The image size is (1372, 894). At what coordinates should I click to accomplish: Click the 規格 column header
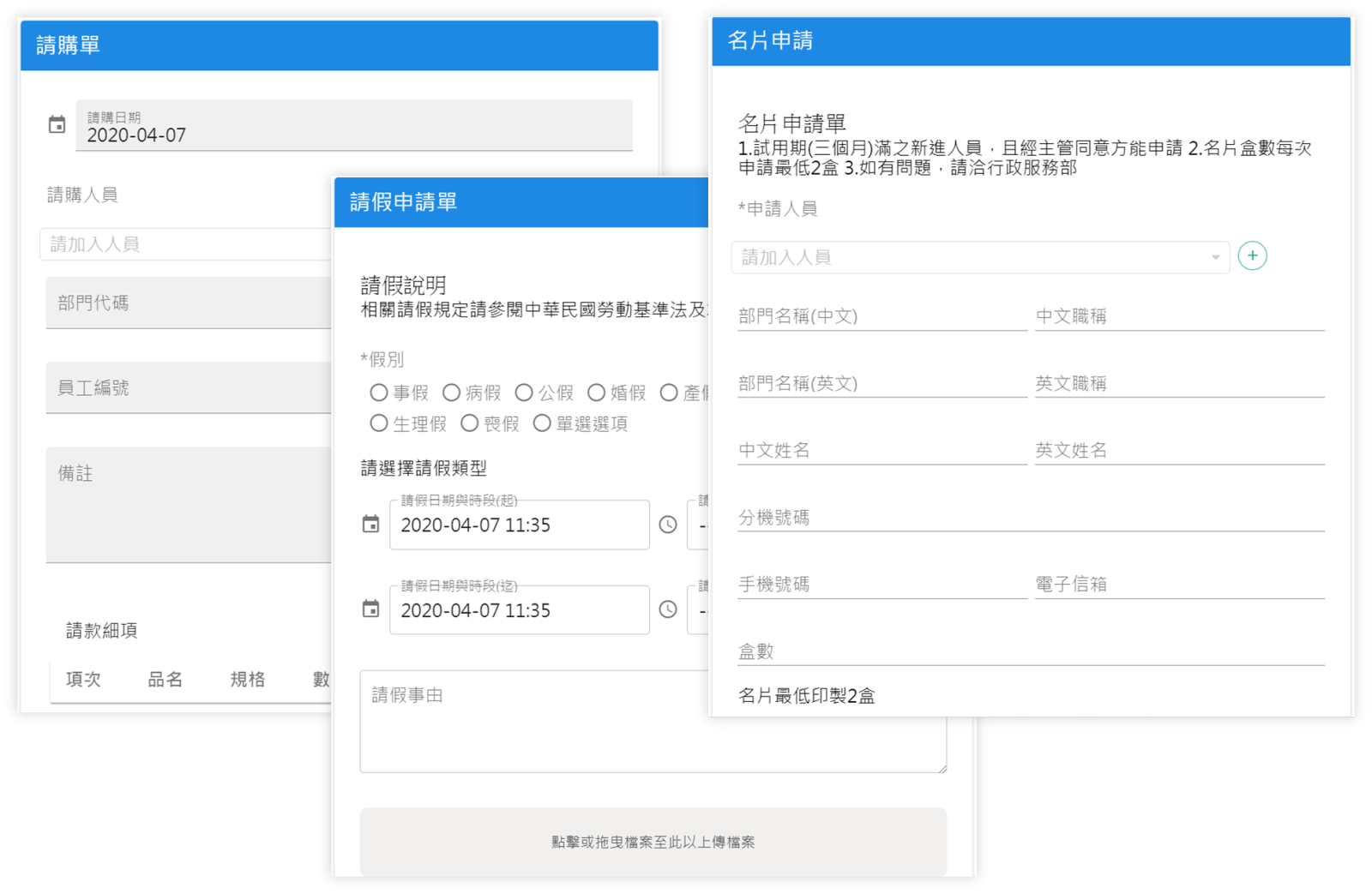248,680
